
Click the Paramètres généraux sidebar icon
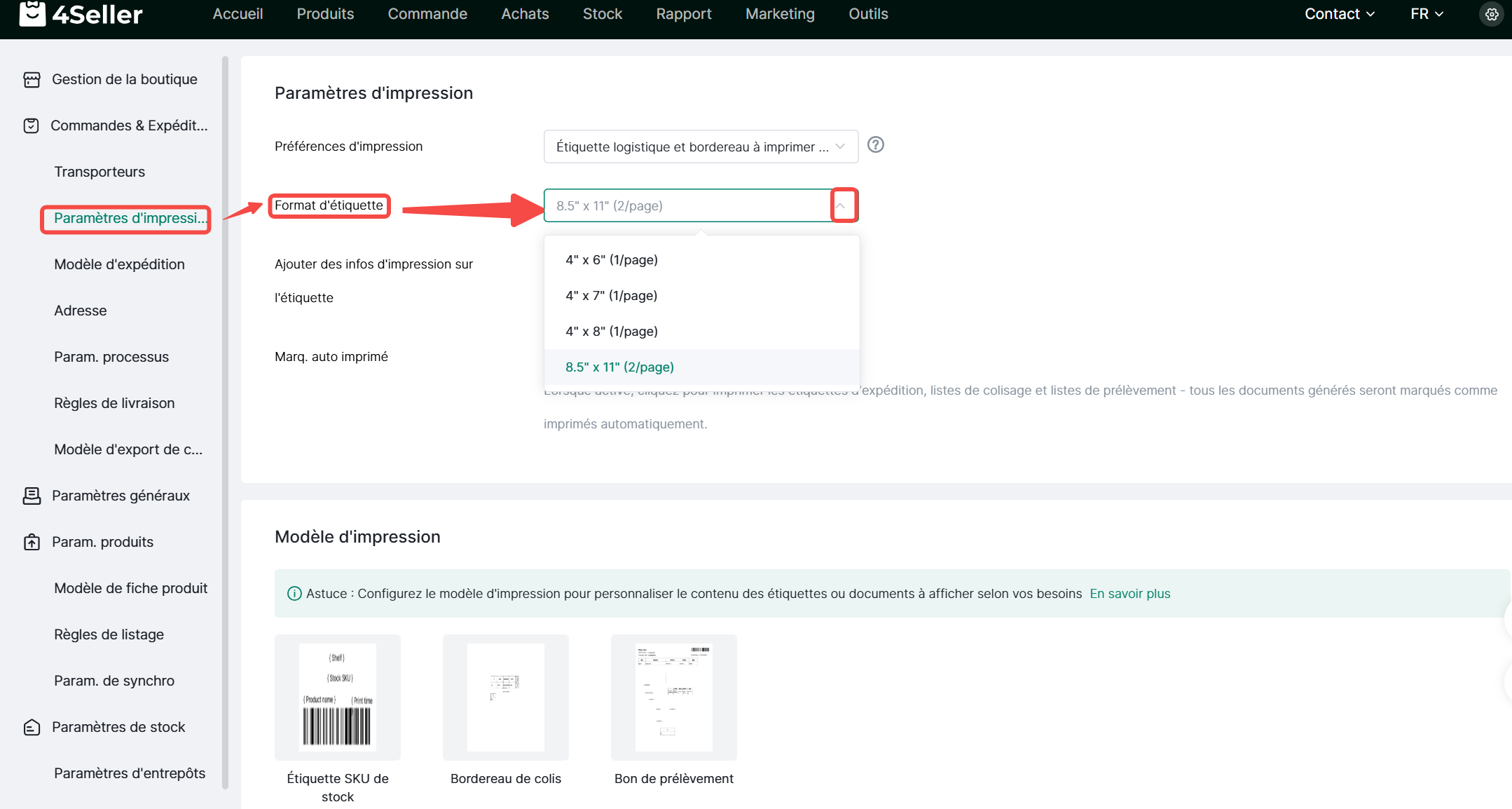(32, 496)
